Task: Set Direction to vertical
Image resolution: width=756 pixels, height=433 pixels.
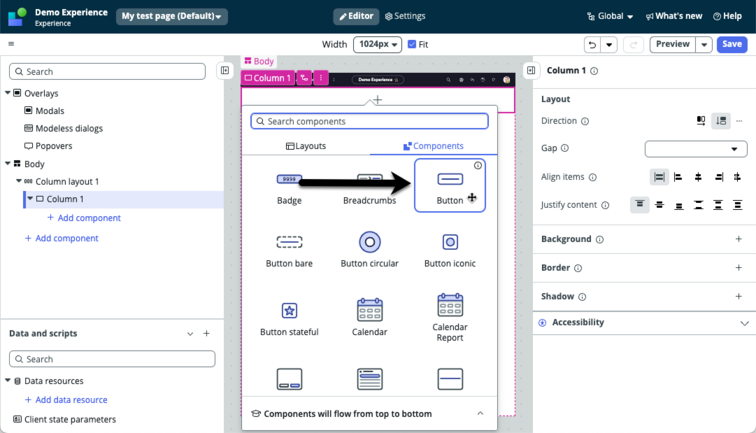Action: (x=721, y=121)
